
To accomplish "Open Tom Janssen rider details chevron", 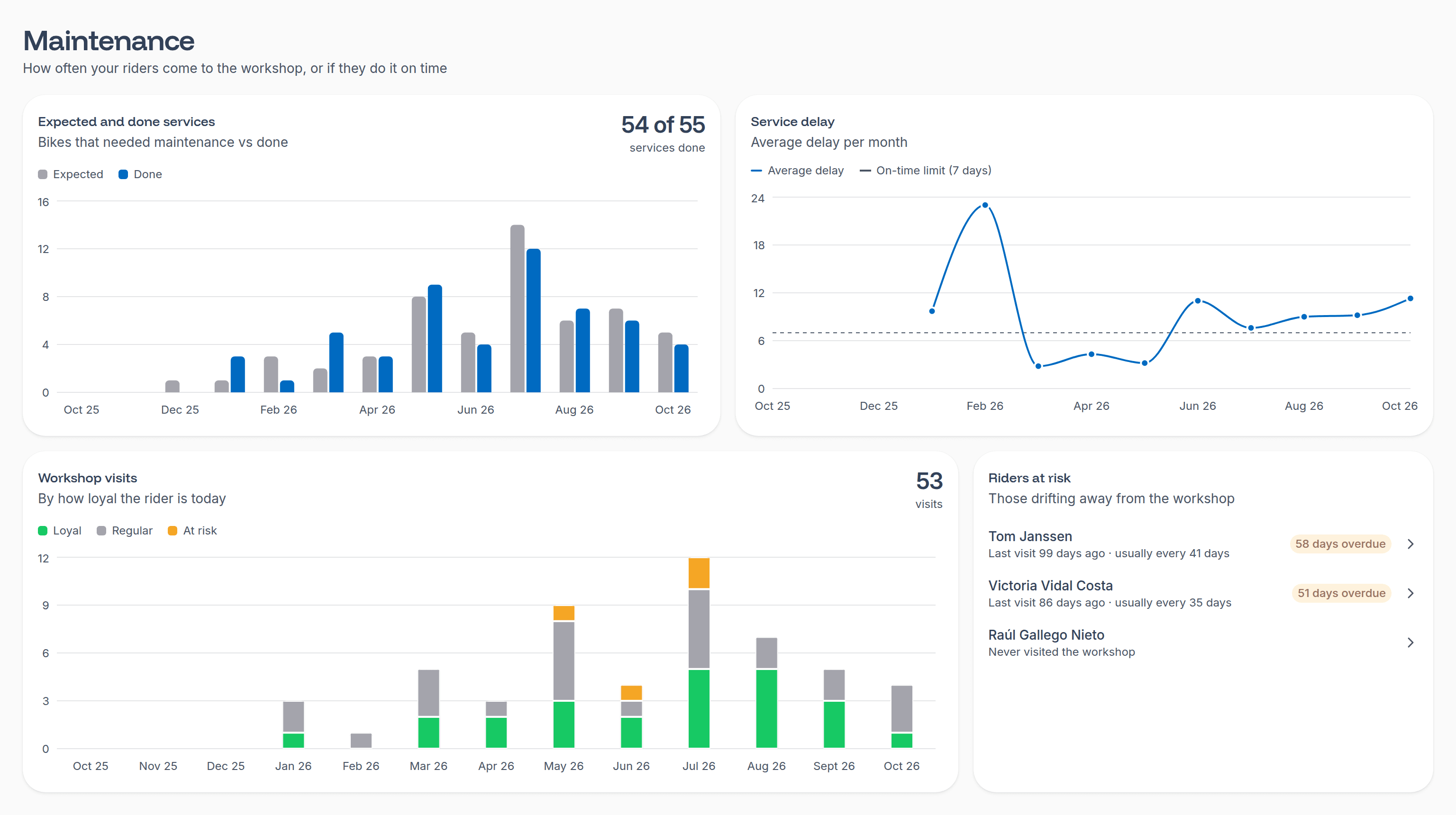I will pyautogui.click(x=1410, y=543).
